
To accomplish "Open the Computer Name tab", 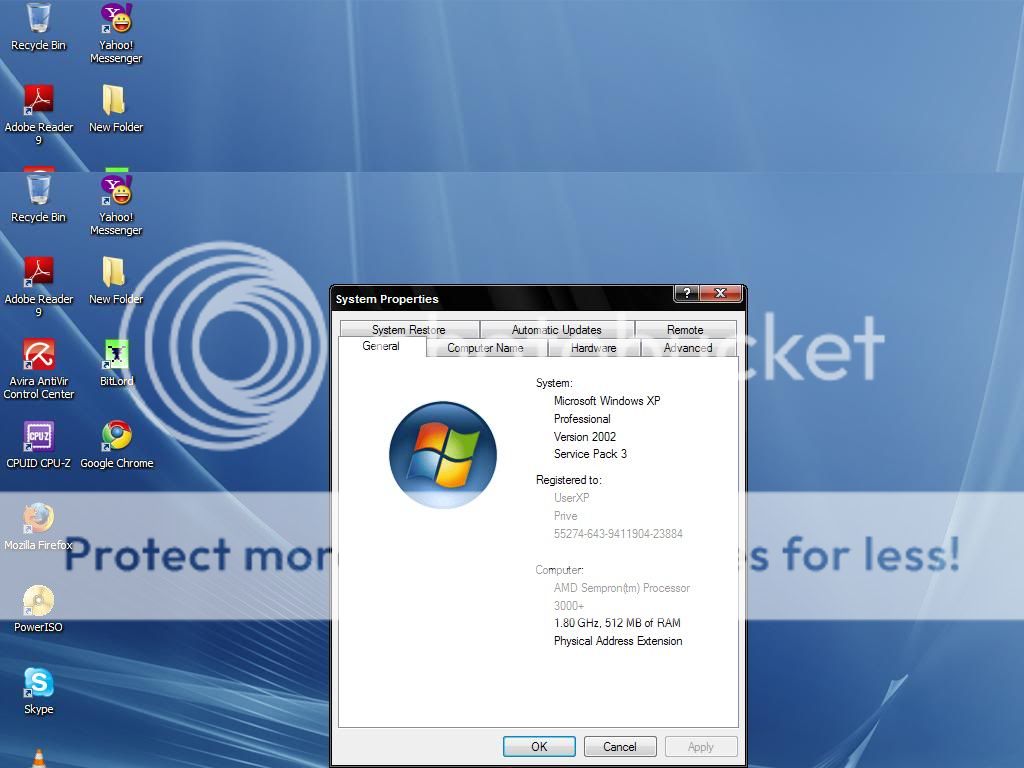I will pyautogui.click(x=485, y=347).
